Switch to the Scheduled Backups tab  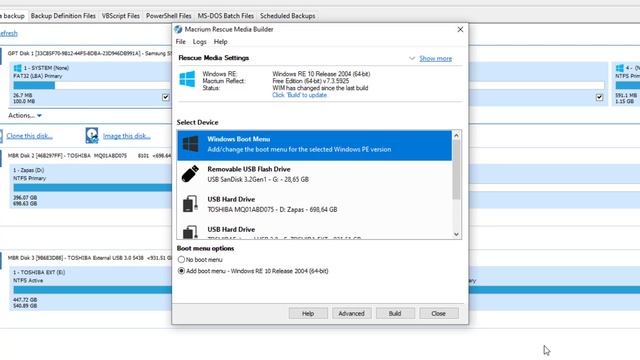288,16
